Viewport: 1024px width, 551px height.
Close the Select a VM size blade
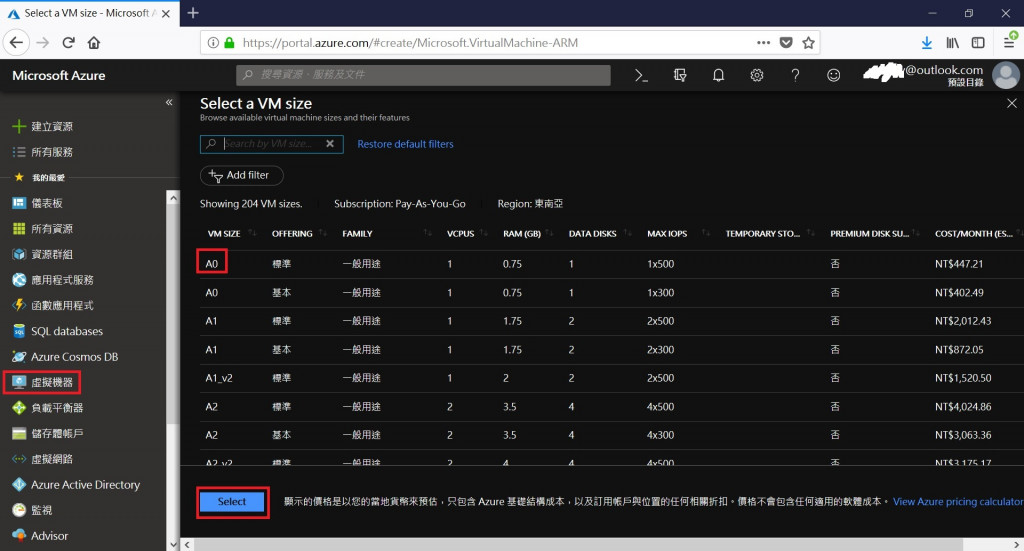point(1011,103)
